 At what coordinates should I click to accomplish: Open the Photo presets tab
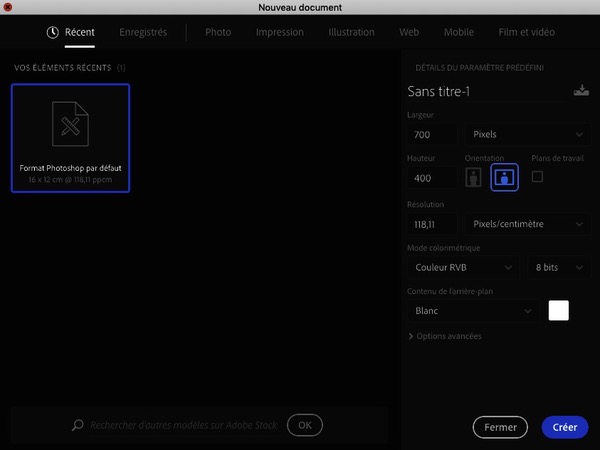tap(218, 32)
